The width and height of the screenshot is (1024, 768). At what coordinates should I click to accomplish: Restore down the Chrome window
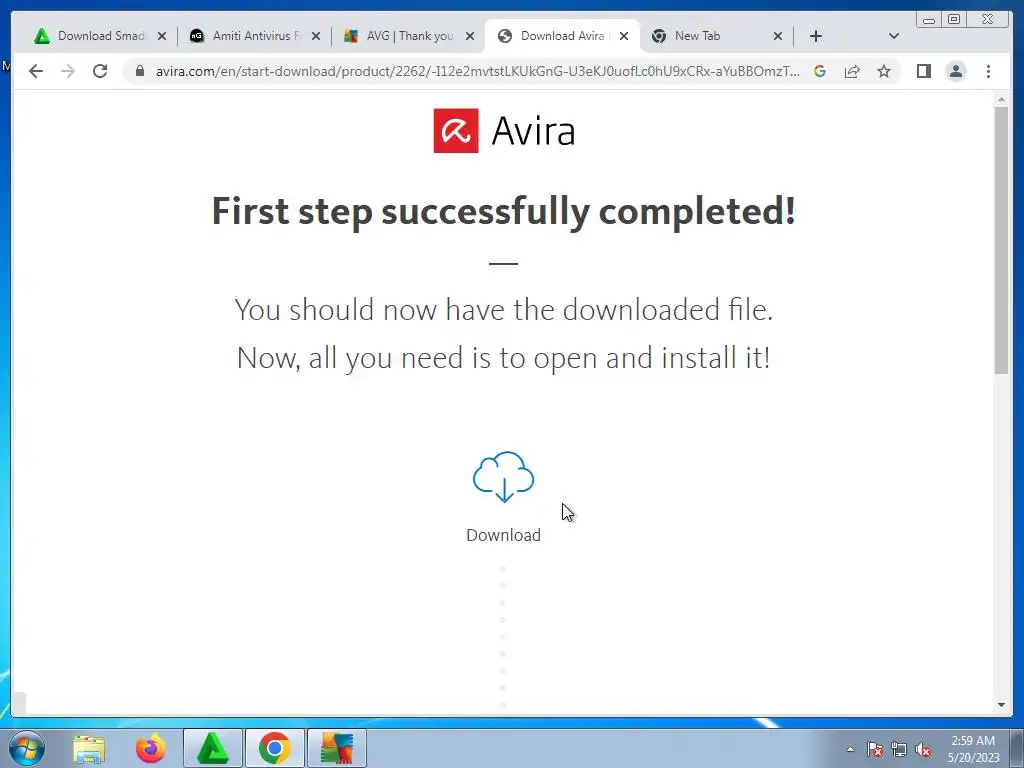point(953,19)
